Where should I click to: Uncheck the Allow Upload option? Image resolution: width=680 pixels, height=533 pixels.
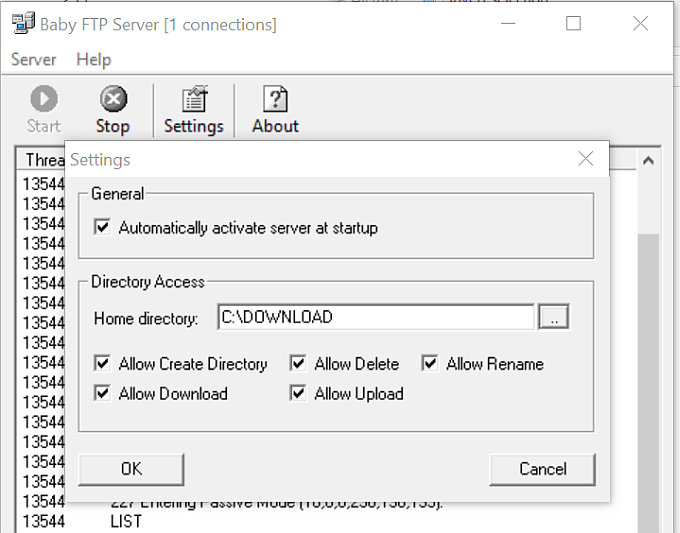[x=298, y=394]
